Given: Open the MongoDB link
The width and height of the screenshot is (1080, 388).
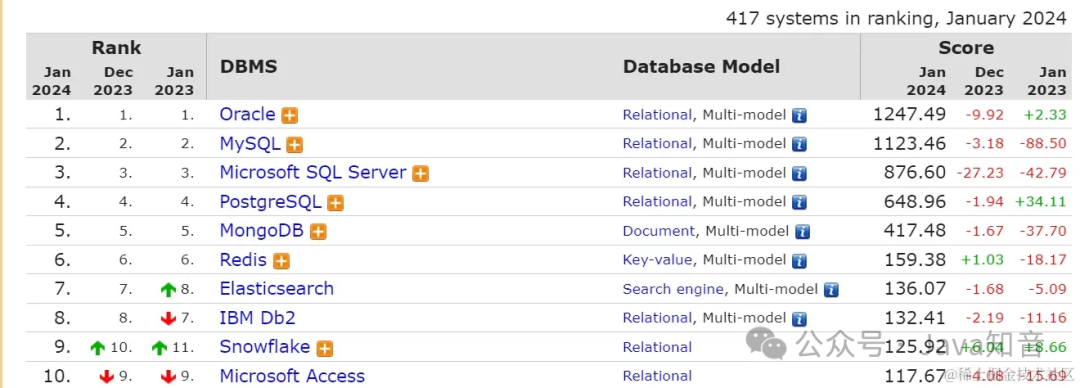Looking at the screenshot, I should pos(262,231).
